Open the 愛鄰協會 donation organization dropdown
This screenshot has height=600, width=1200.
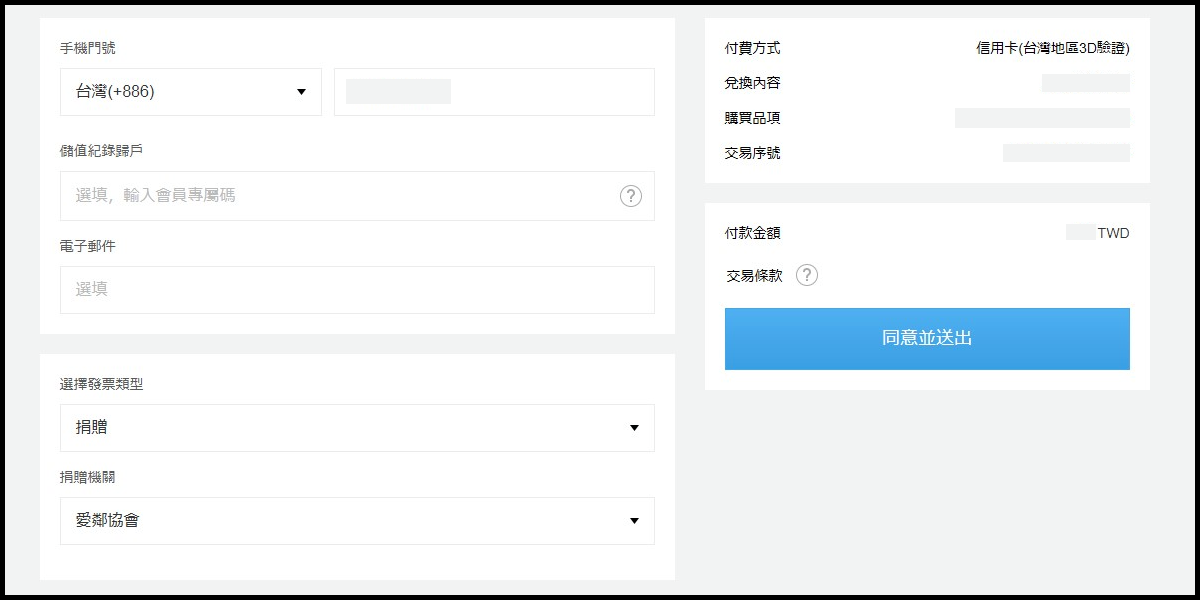[x=356, y=521]
